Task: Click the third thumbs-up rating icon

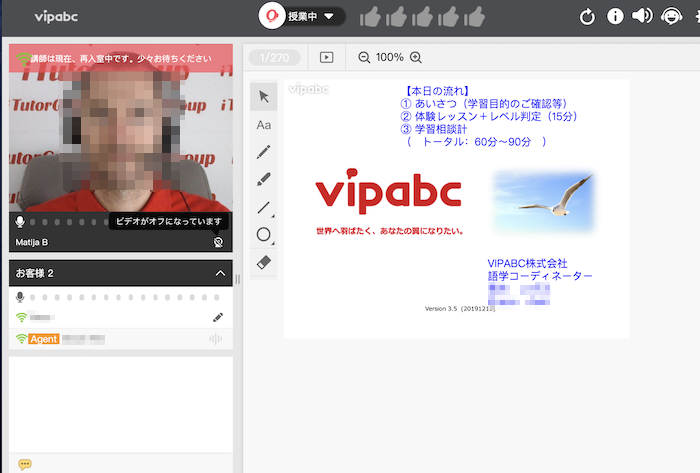Action: point(422,17)
